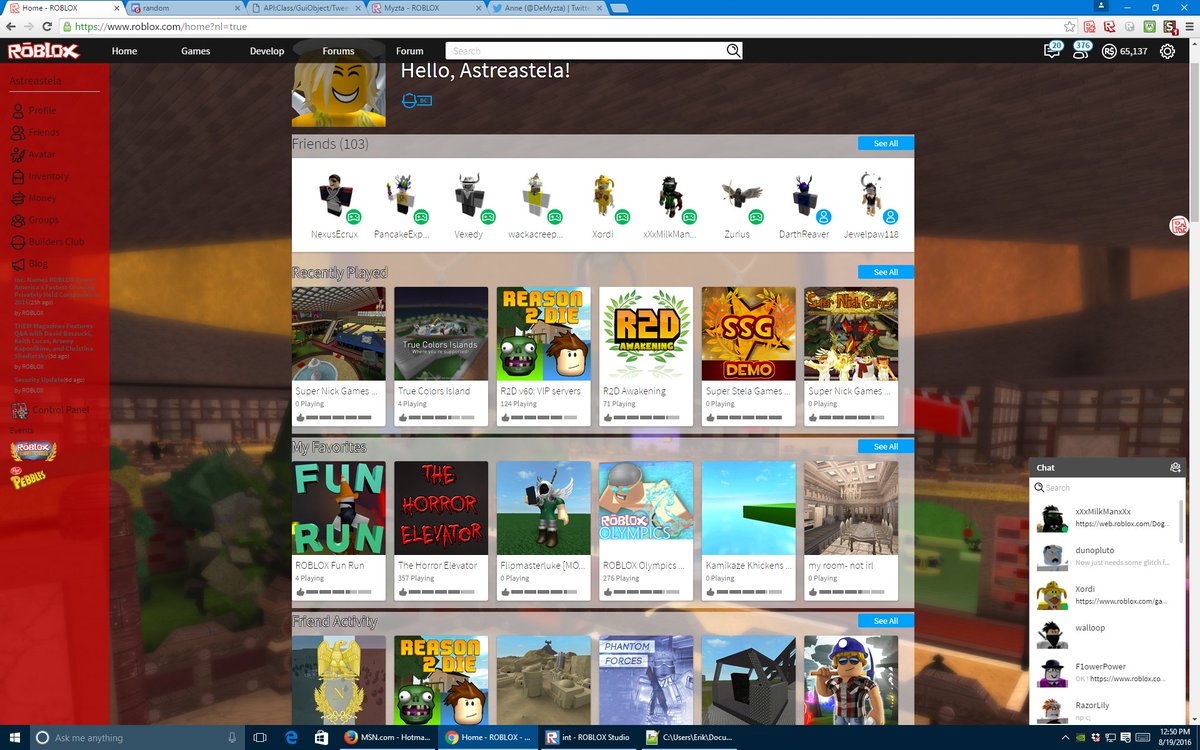
Task: Open Phantom Forces game thumbnail
Action: (645, 680)
